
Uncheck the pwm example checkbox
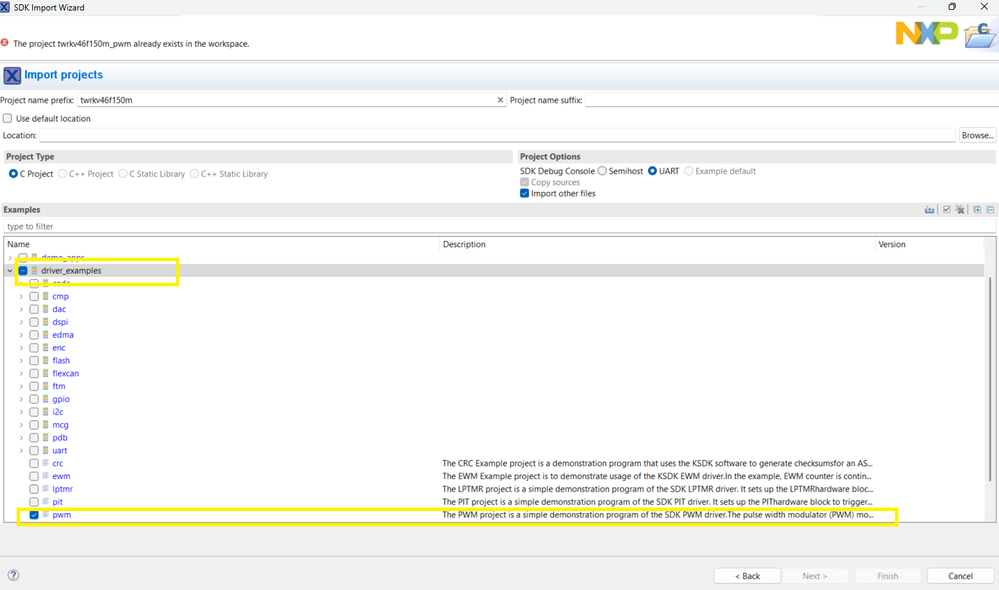[34, 515]
